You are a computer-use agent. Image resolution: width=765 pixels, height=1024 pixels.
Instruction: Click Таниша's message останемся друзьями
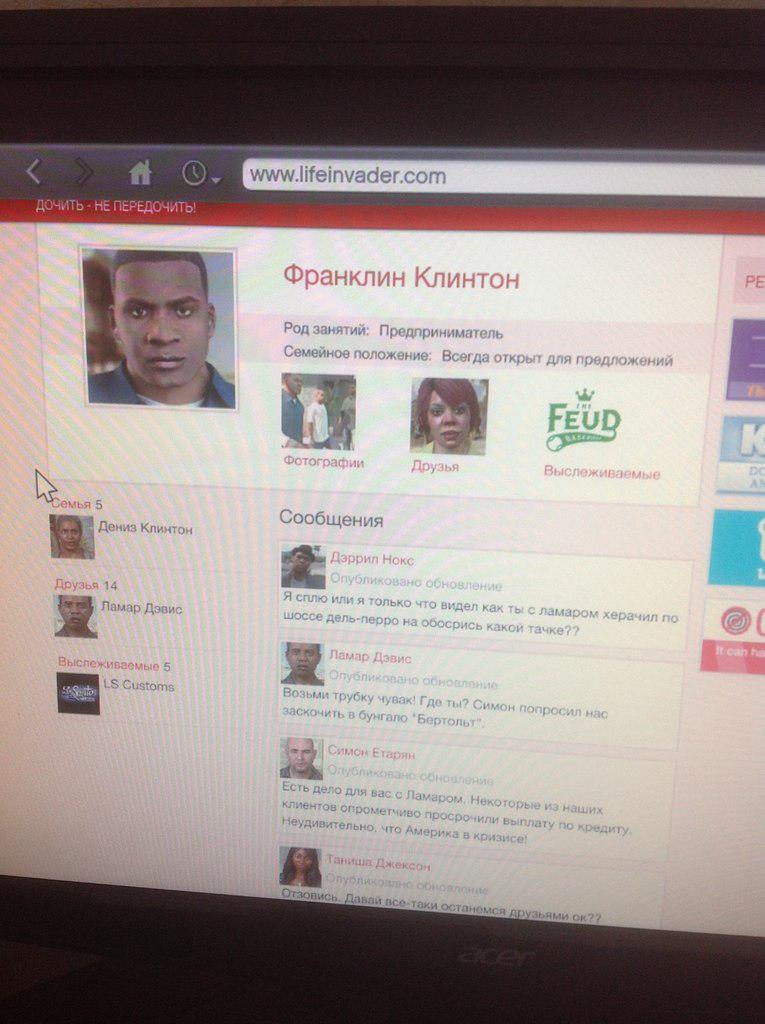click(x=441, y=906)
